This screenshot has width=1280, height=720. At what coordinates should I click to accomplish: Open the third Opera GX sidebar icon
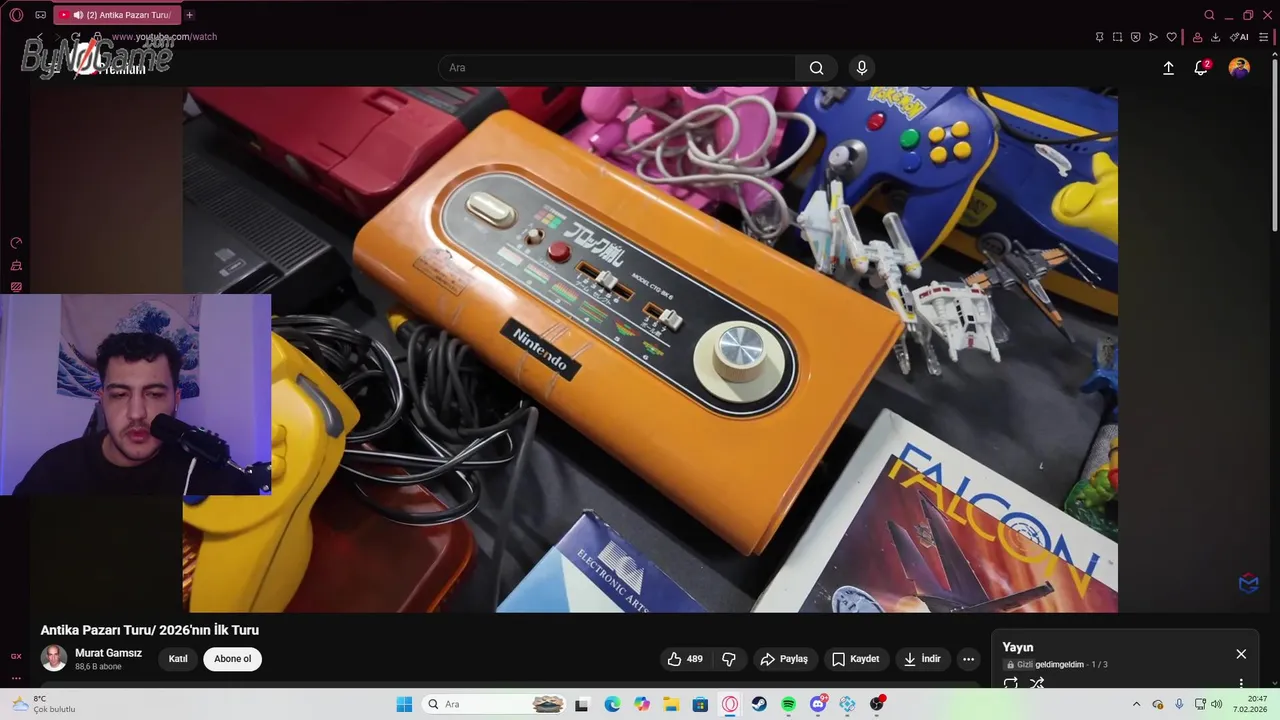point(16,287)
